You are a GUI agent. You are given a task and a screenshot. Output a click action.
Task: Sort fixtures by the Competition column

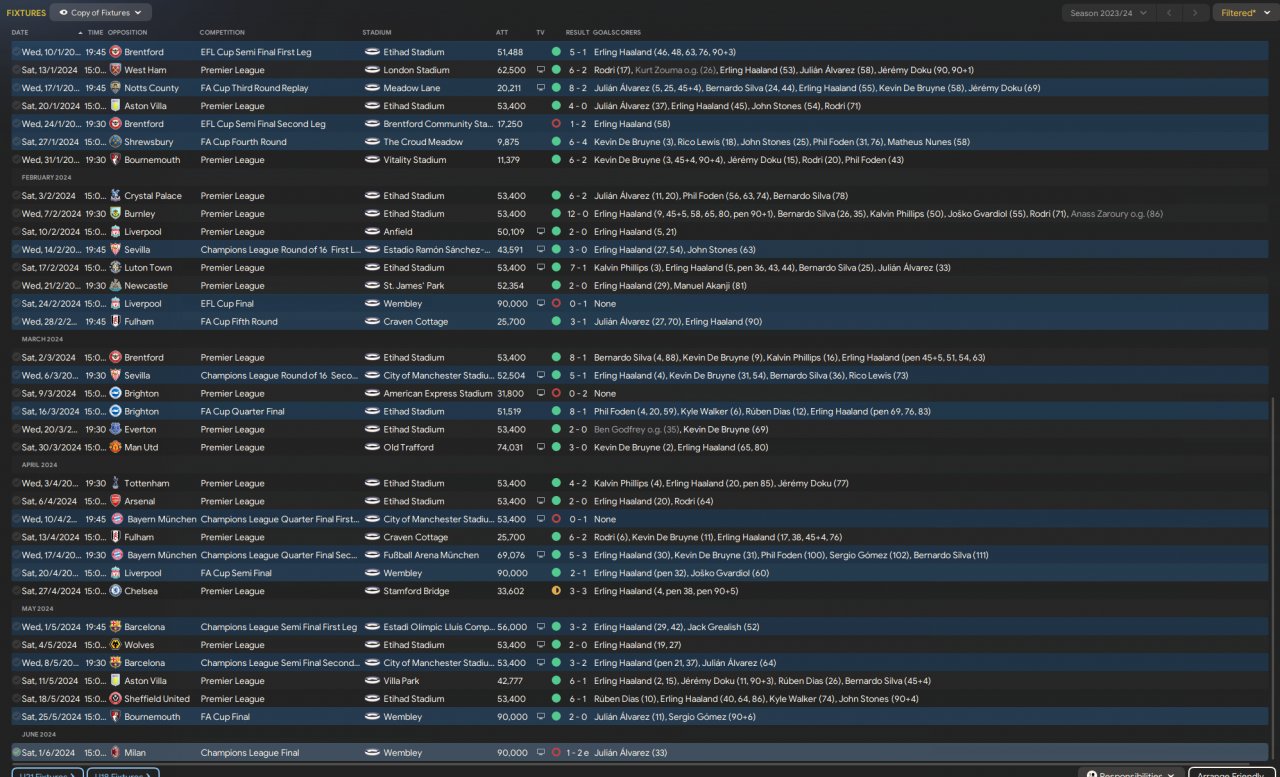(222, 33)
